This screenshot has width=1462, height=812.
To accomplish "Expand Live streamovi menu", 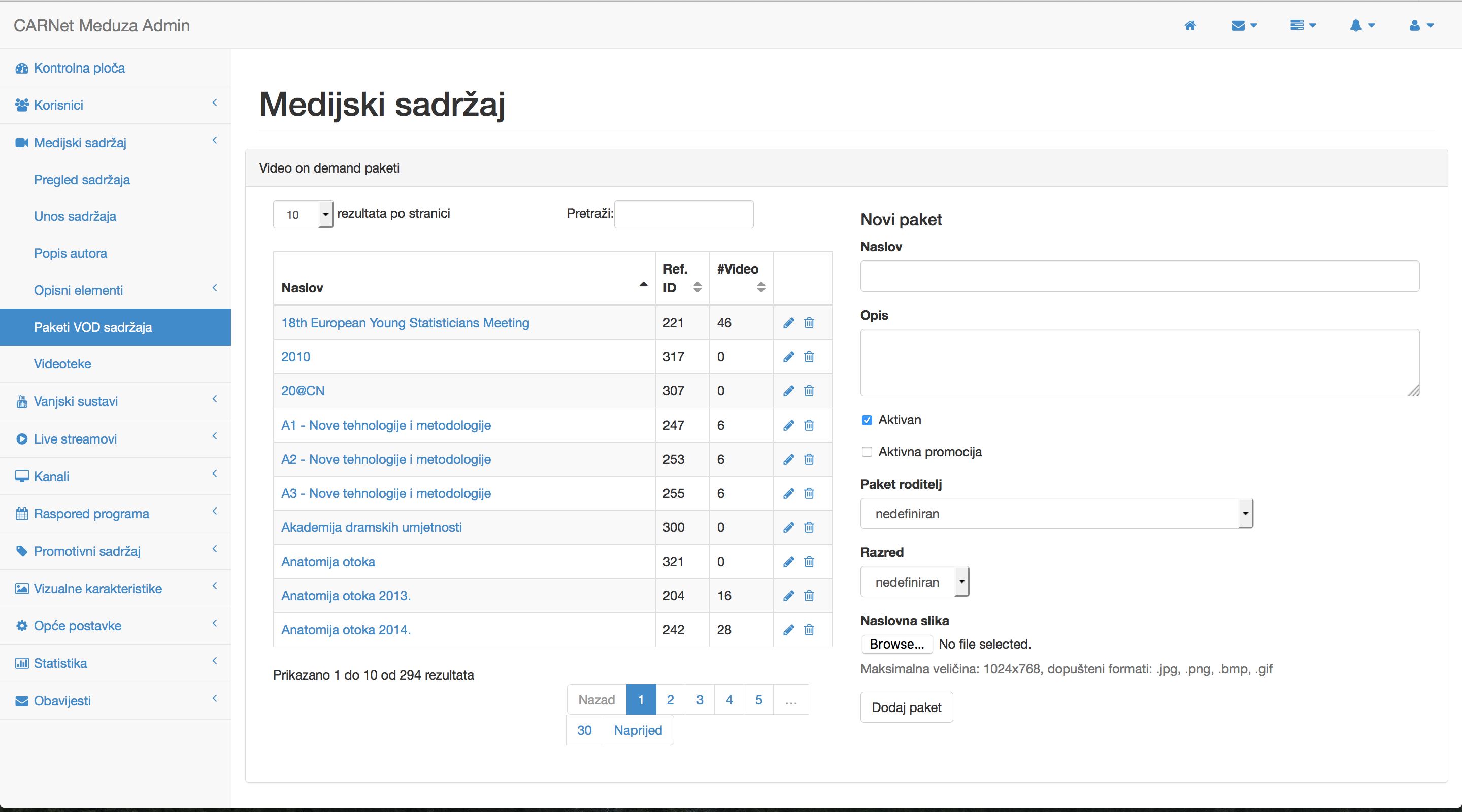I will click(115, 439).
